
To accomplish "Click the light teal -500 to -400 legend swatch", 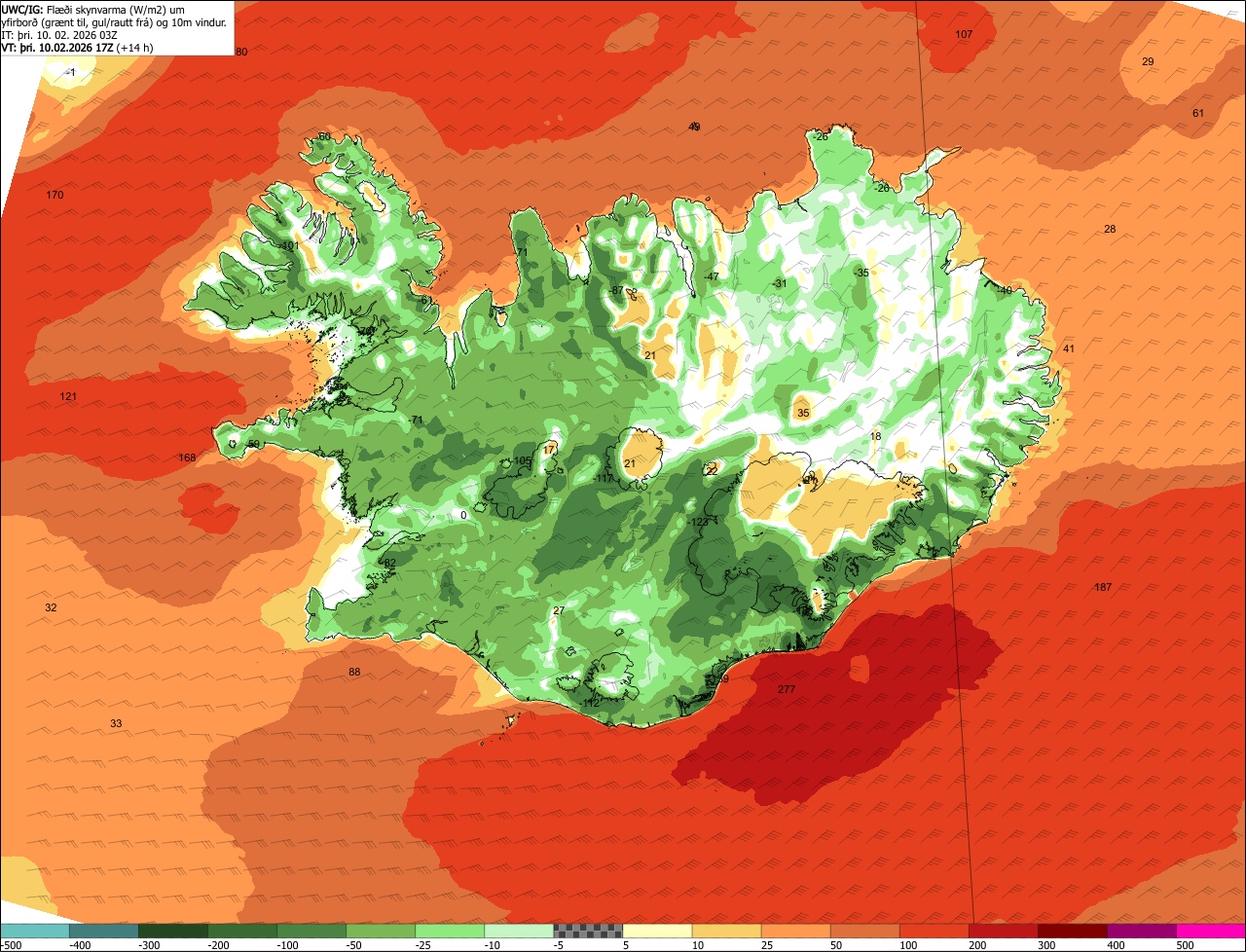I will tap(34, 931).
